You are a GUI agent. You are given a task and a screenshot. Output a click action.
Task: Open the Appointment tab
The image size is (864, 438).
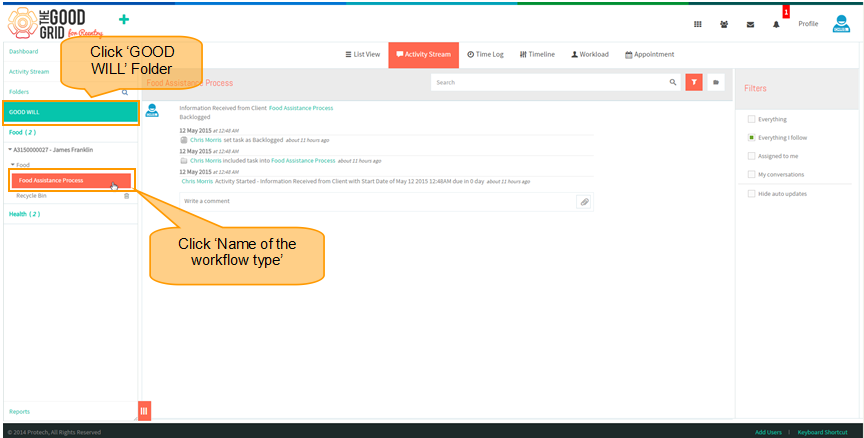[650, 55]
